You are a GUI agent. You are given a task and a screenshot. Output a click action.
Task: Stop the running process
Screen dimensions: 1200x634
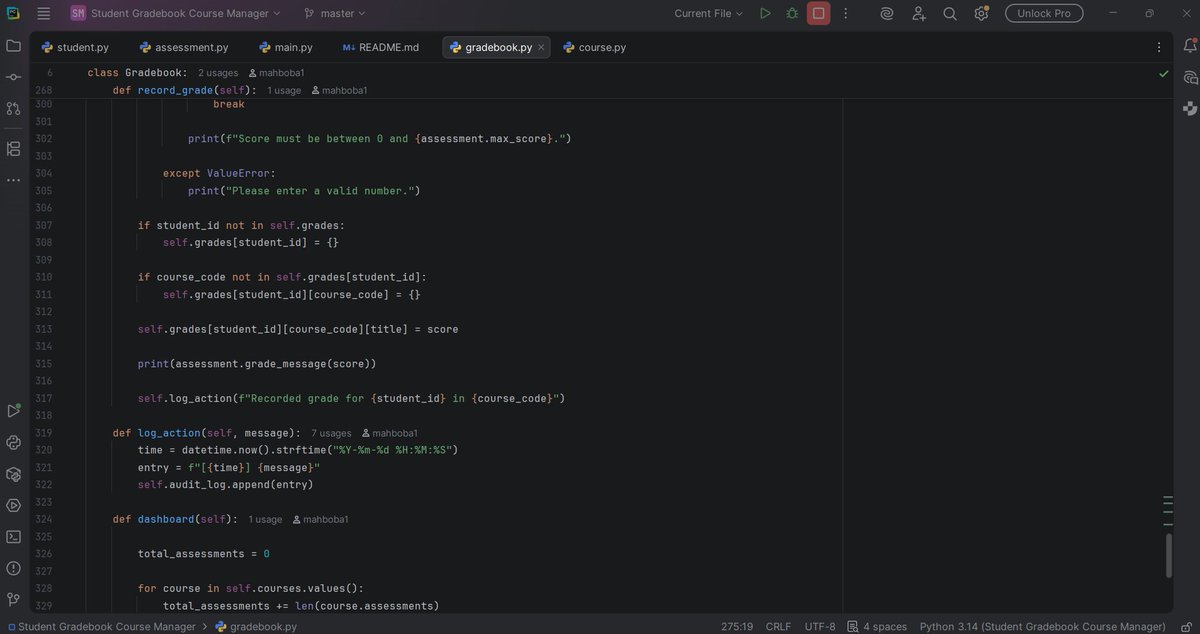pyautogui.click(x=818, y=13)
